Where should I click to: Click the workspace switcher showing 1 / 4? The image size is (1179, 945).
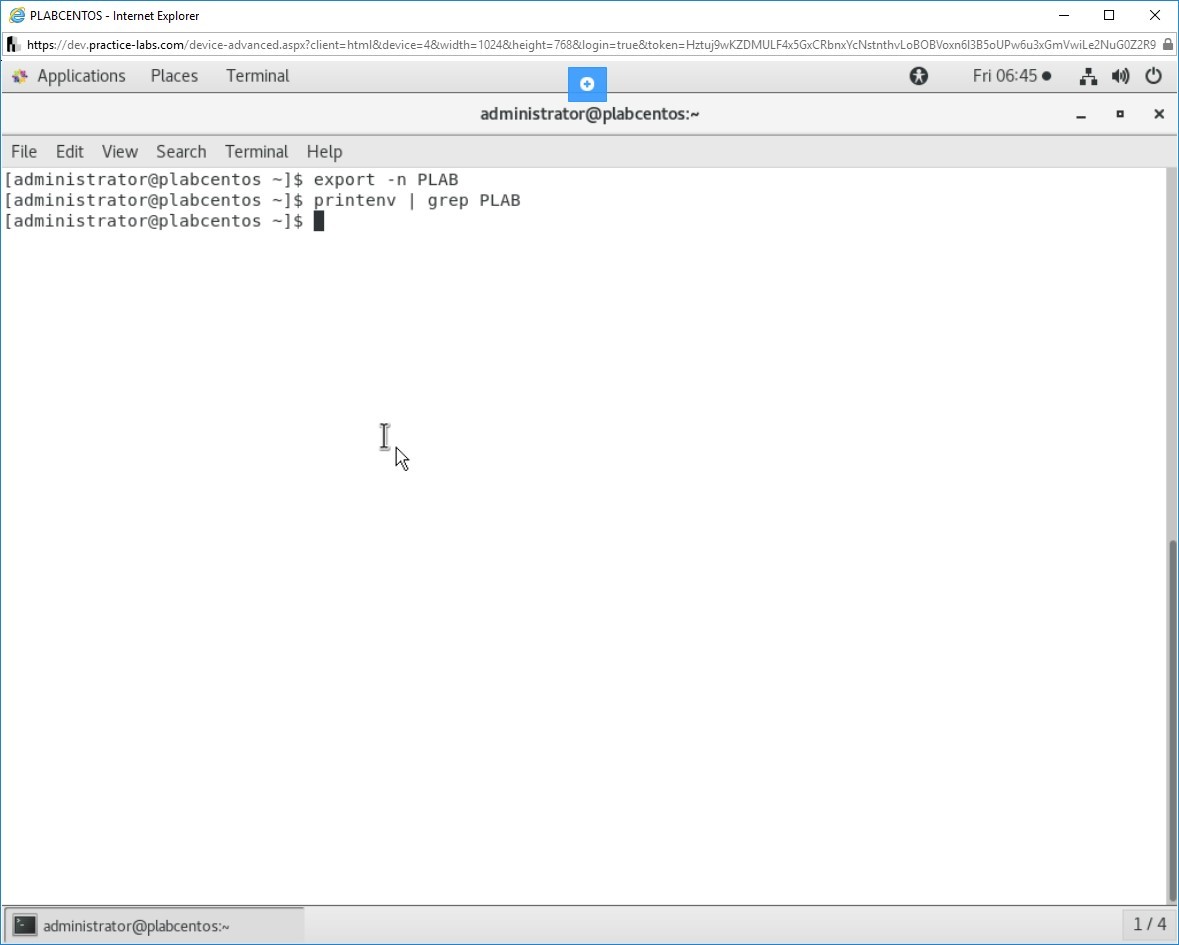pos(1149,924)
